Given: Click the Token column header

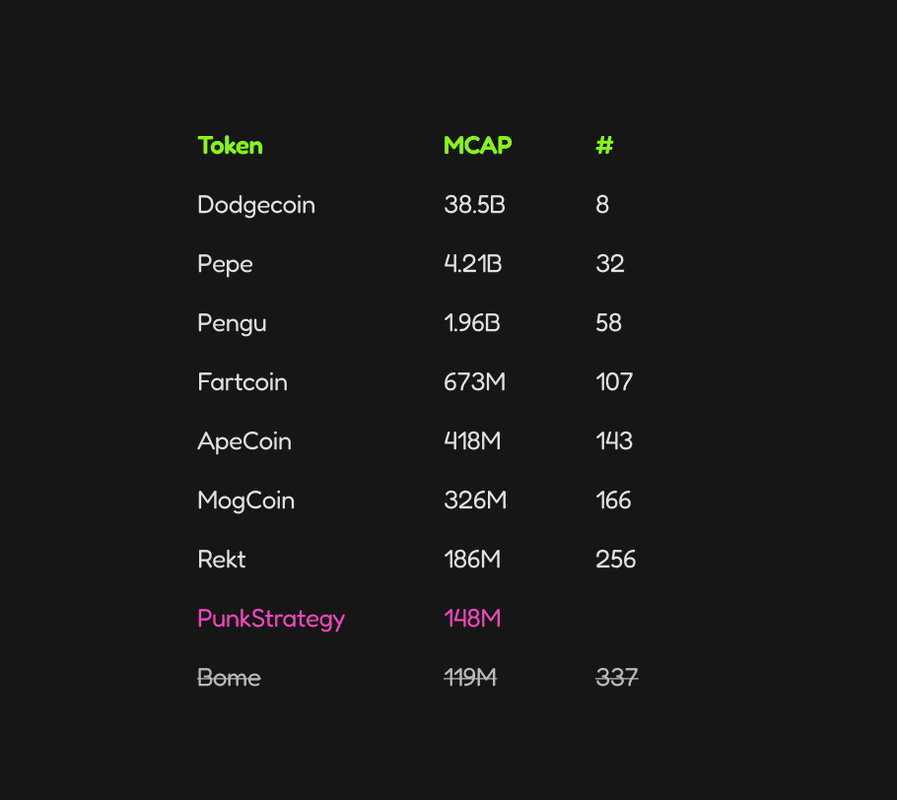Looking at the screenshot, I should tap(230, 146).
